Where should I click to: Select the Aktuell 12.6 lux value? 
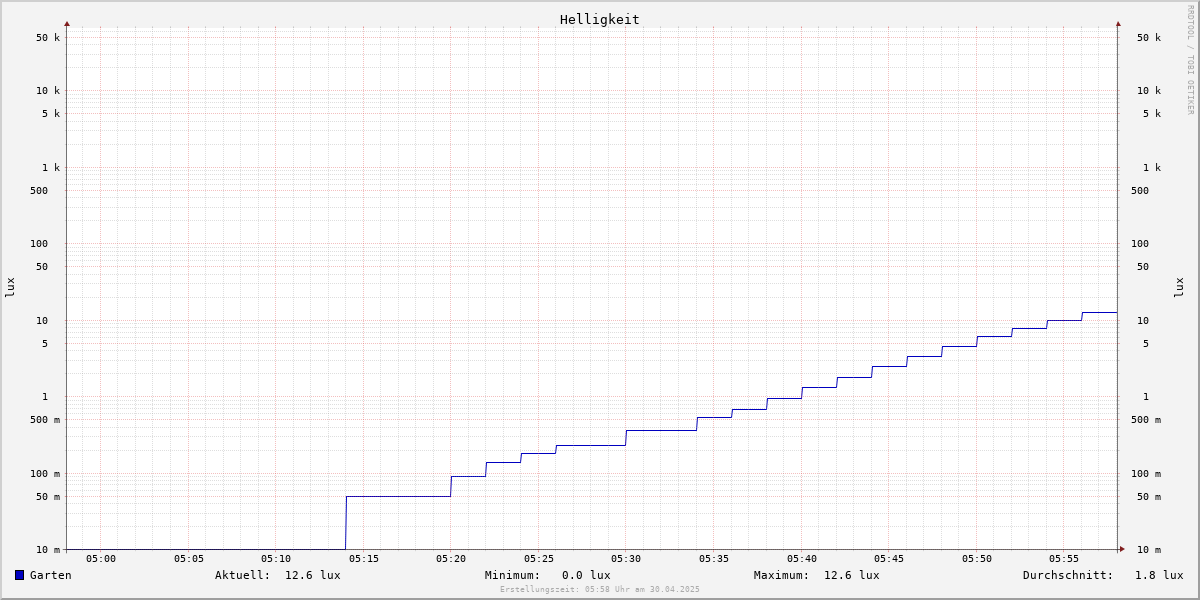pyautogui.click(x=312, y=575)
